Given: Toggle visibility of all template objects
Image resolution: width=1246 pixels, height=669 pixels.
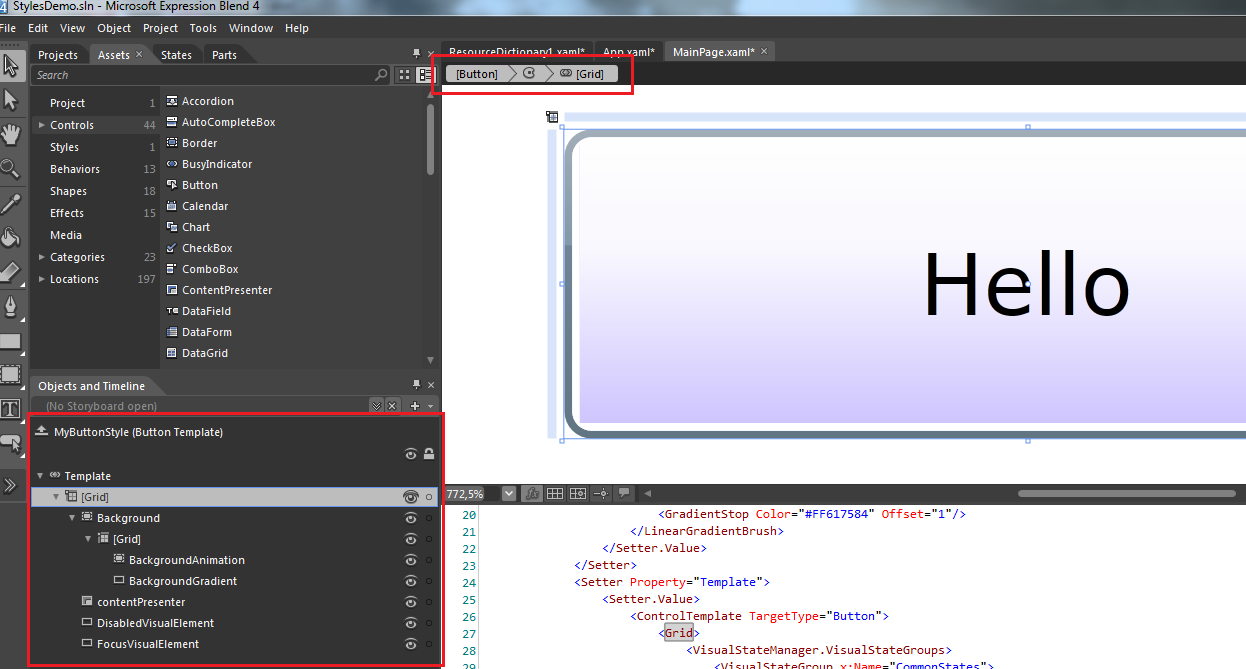Looking at the screenshot, I should point(410,454).
